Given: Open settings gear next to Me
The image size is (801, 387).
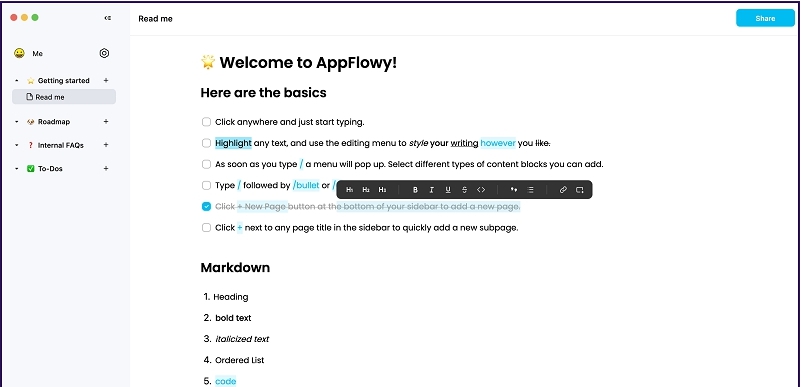Looking at the screenshot, I should (x=104, y=53).
